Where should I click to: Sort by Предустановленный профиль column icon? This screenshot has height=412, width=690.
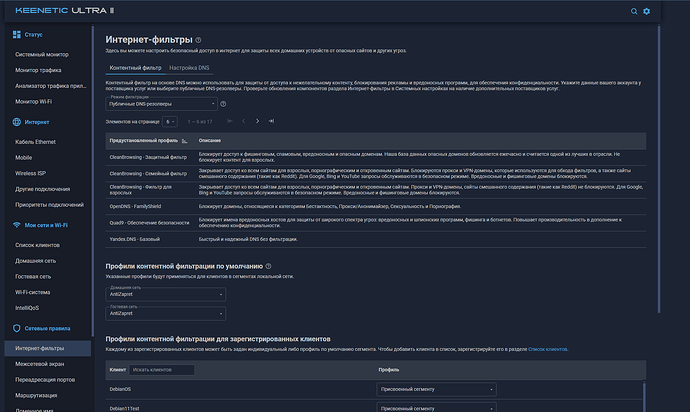[184, 141]
